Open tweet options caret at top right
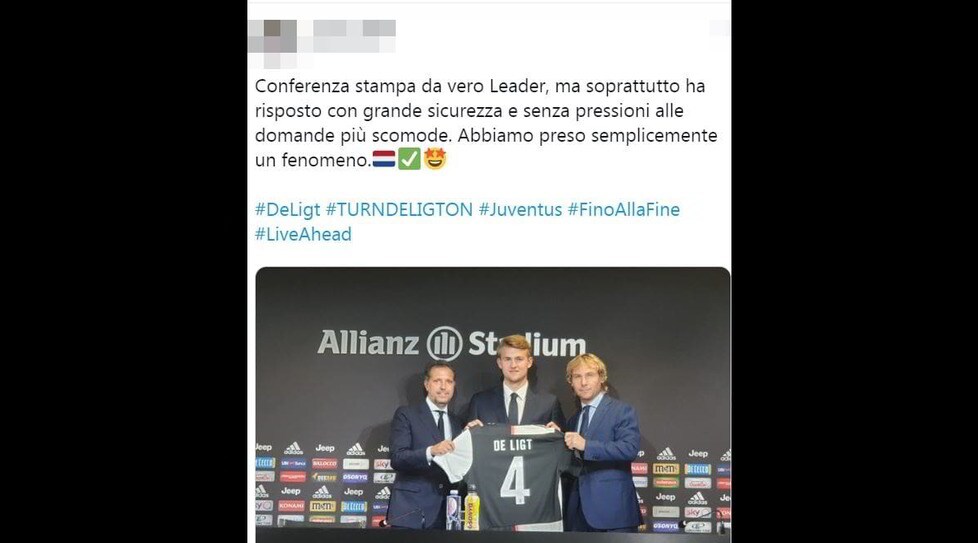The image size is (978, 543). tap(719, 28)
